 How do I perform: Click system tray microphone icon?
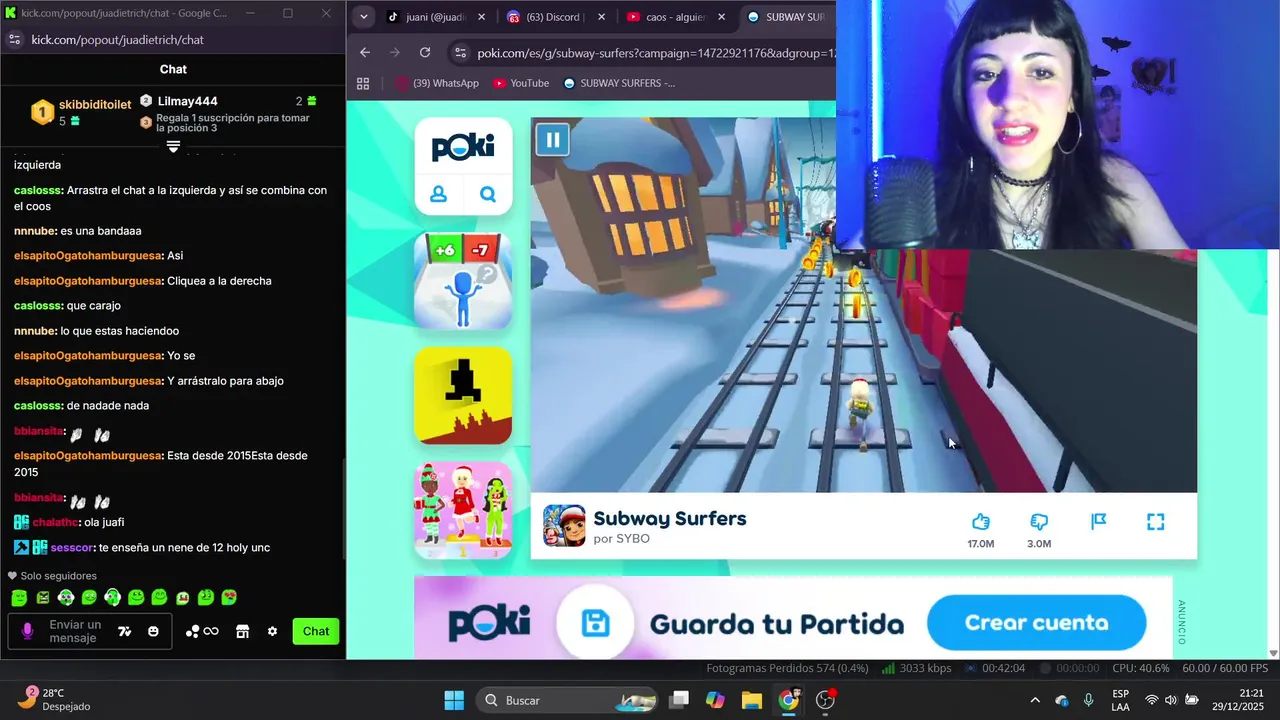[1088, 700]
